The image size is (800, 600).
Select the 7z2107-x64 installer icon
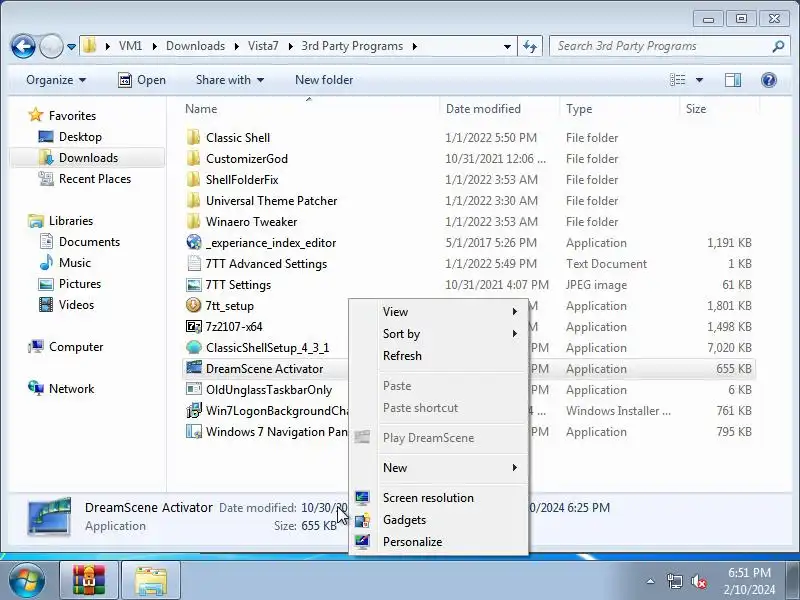194,327
